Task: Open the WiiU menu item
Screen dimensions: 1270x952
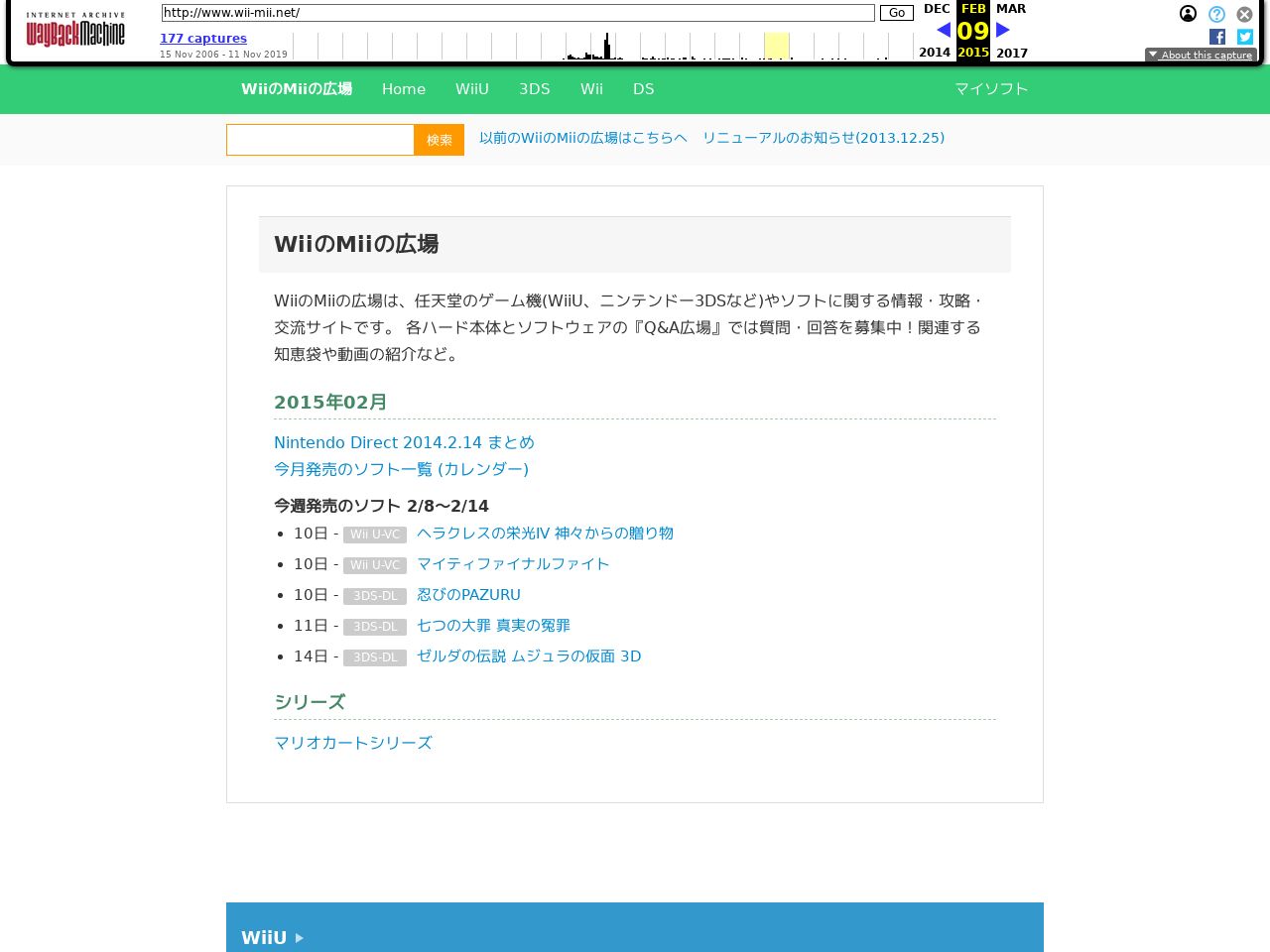Action: tap(472, 89)
